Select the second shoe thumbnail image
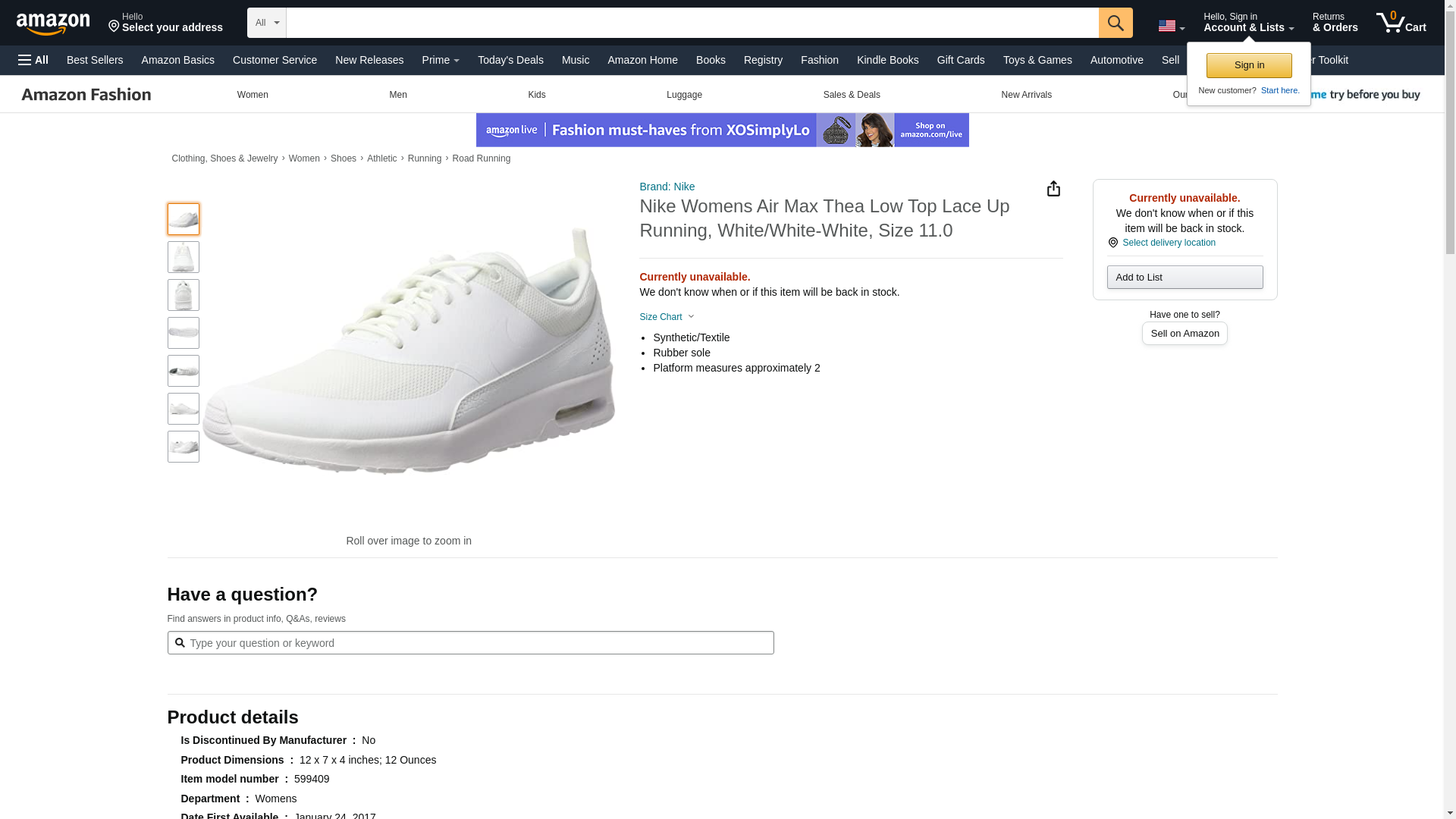The width and height of the screenshot is (1456, 819). pos(184,257)
